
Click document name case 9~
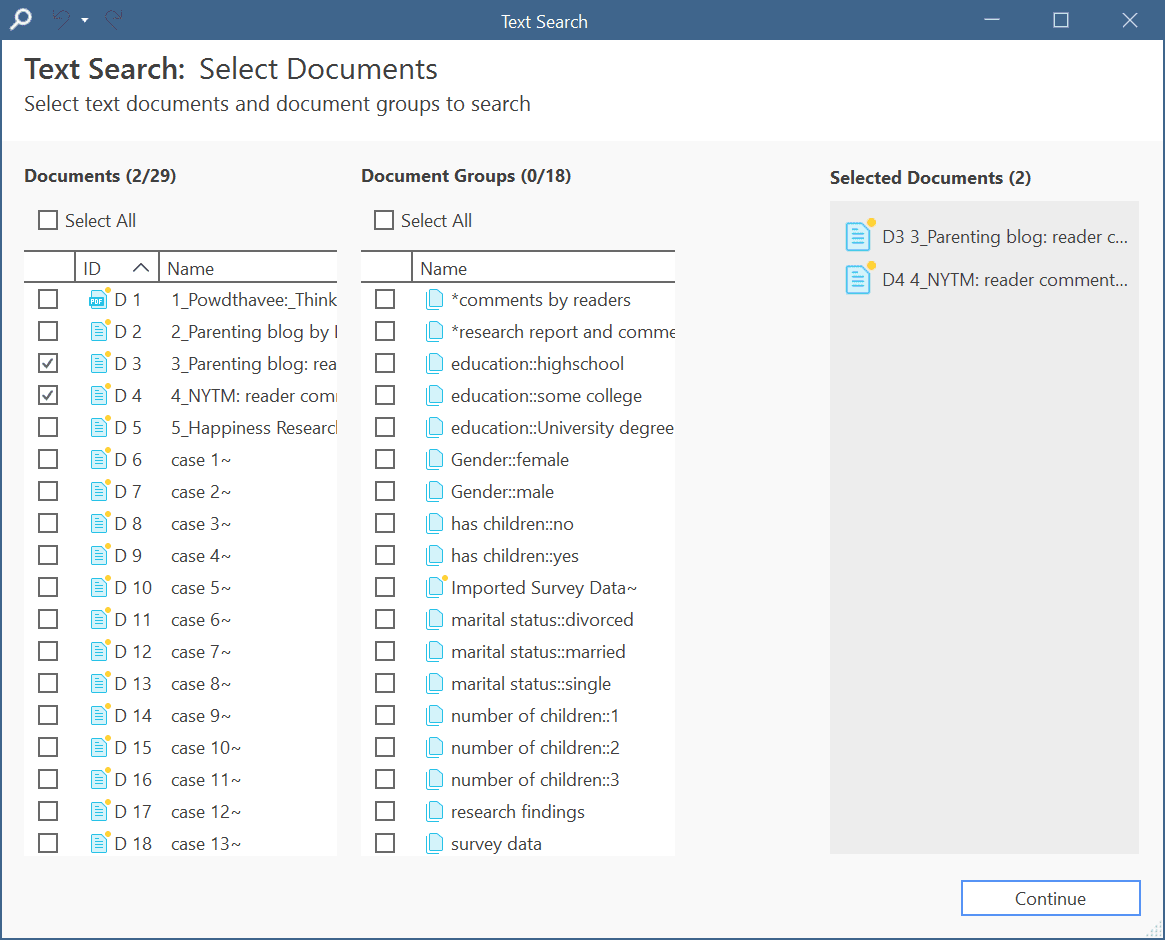(201, 716)
